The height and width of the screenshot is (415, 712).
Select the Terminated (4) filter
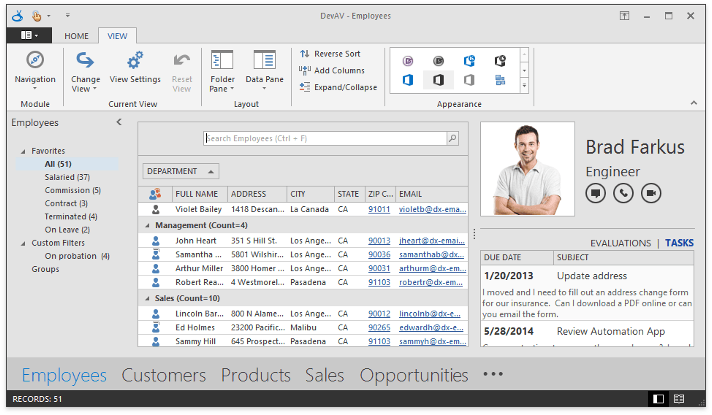(x=71, y=217)
